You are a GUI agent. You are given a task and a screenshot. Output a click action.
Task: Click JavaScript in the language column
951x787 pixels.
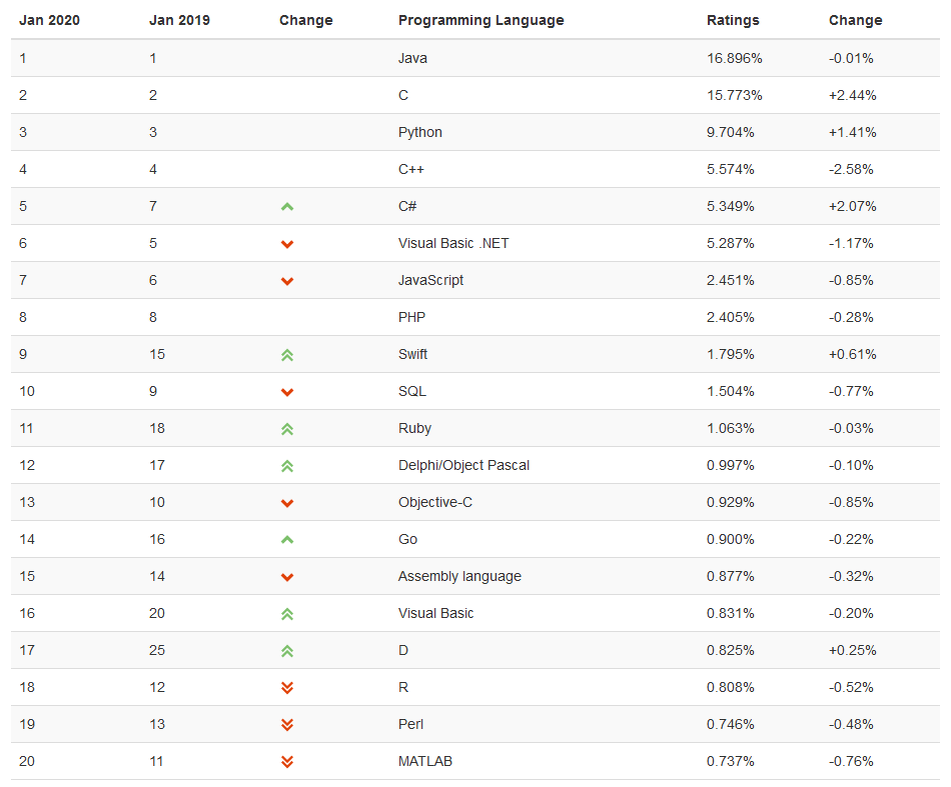(x=431, y=280)
